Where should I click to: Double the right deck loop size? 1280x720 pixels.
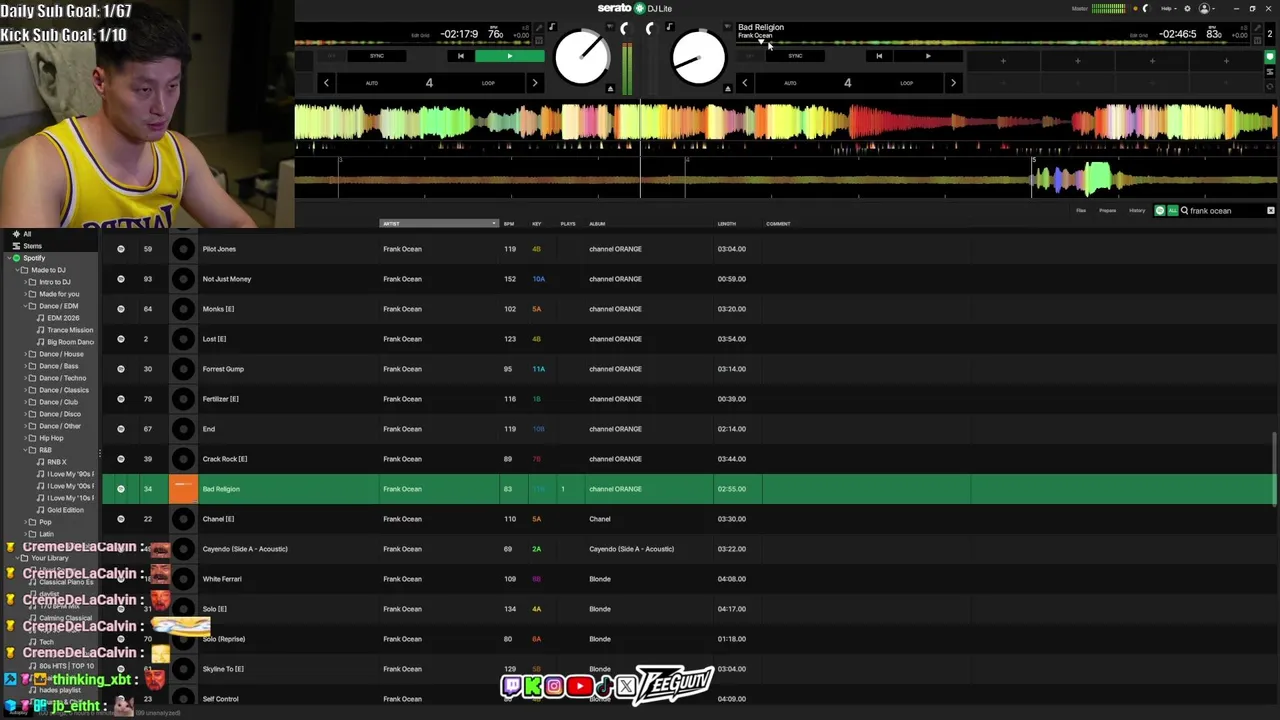tap(953, 83)
